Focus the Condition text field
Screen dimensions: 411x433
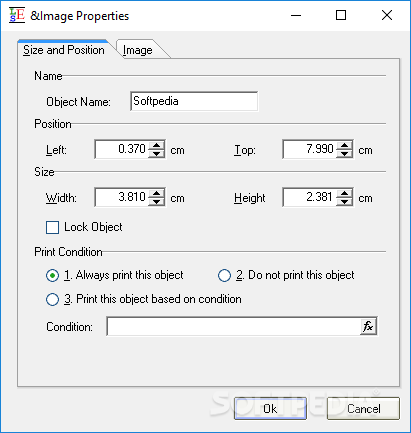coord(234,326)
